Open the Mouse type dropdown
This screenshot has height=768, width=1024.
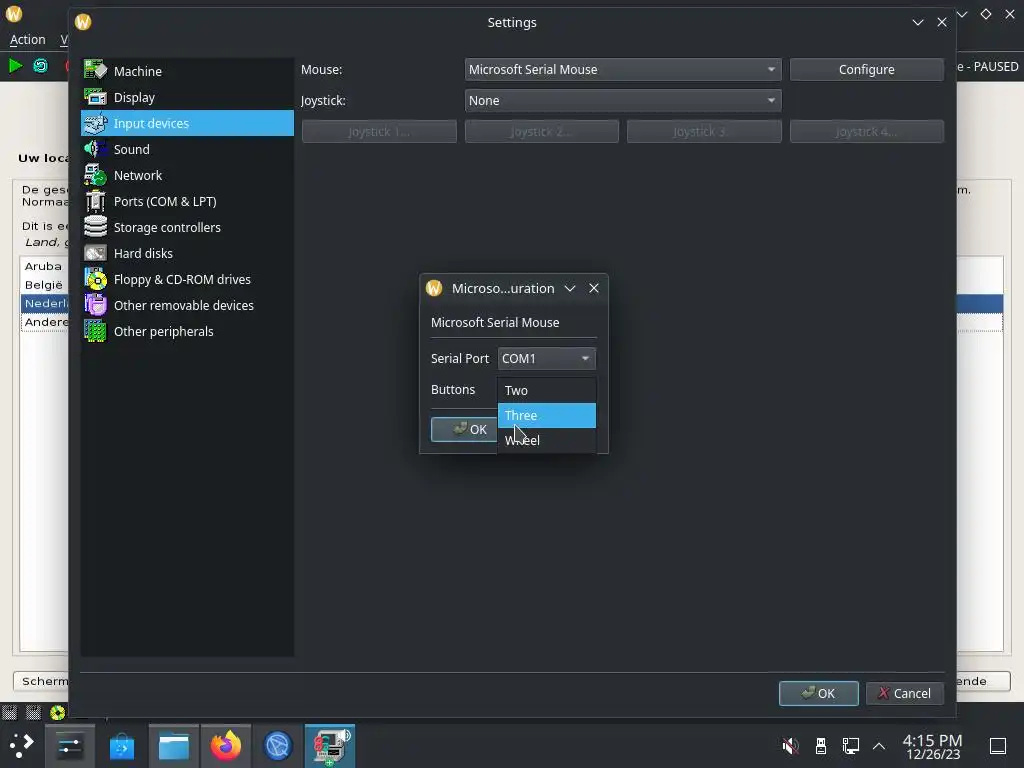coord(623,69)
